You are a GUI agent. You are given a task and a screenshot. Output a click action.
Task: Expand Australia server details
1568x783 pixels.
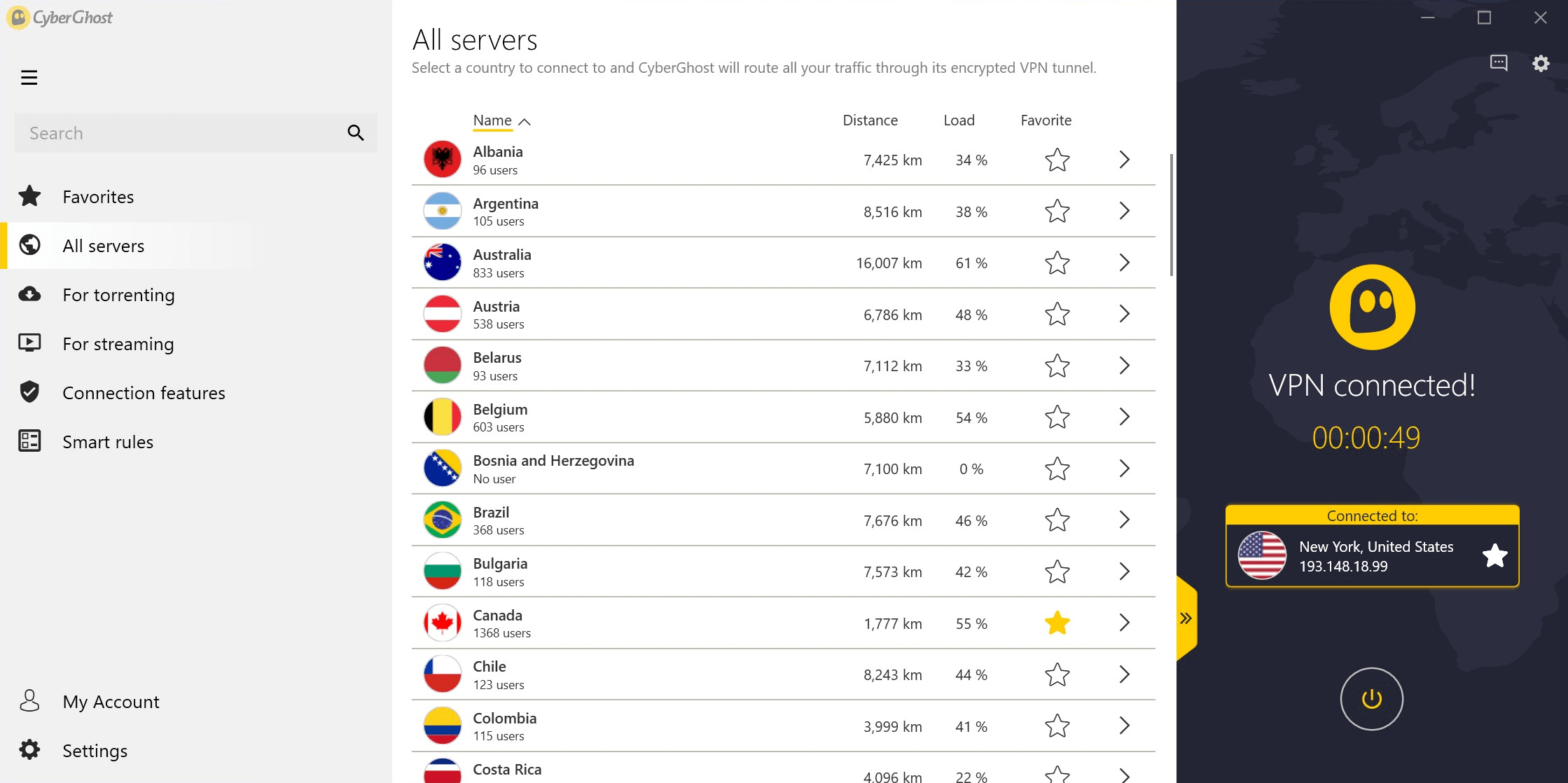tap(1124, 263)
